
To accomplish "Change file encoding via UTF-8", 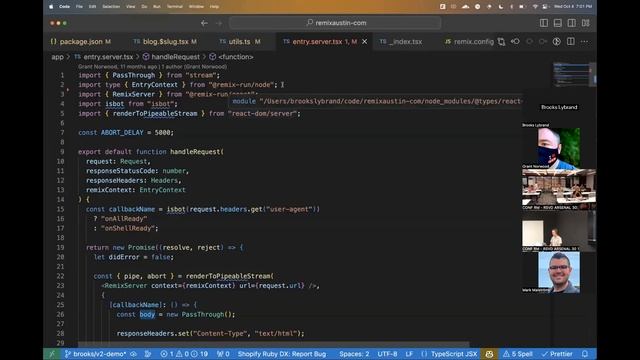I will click(387, 354).
